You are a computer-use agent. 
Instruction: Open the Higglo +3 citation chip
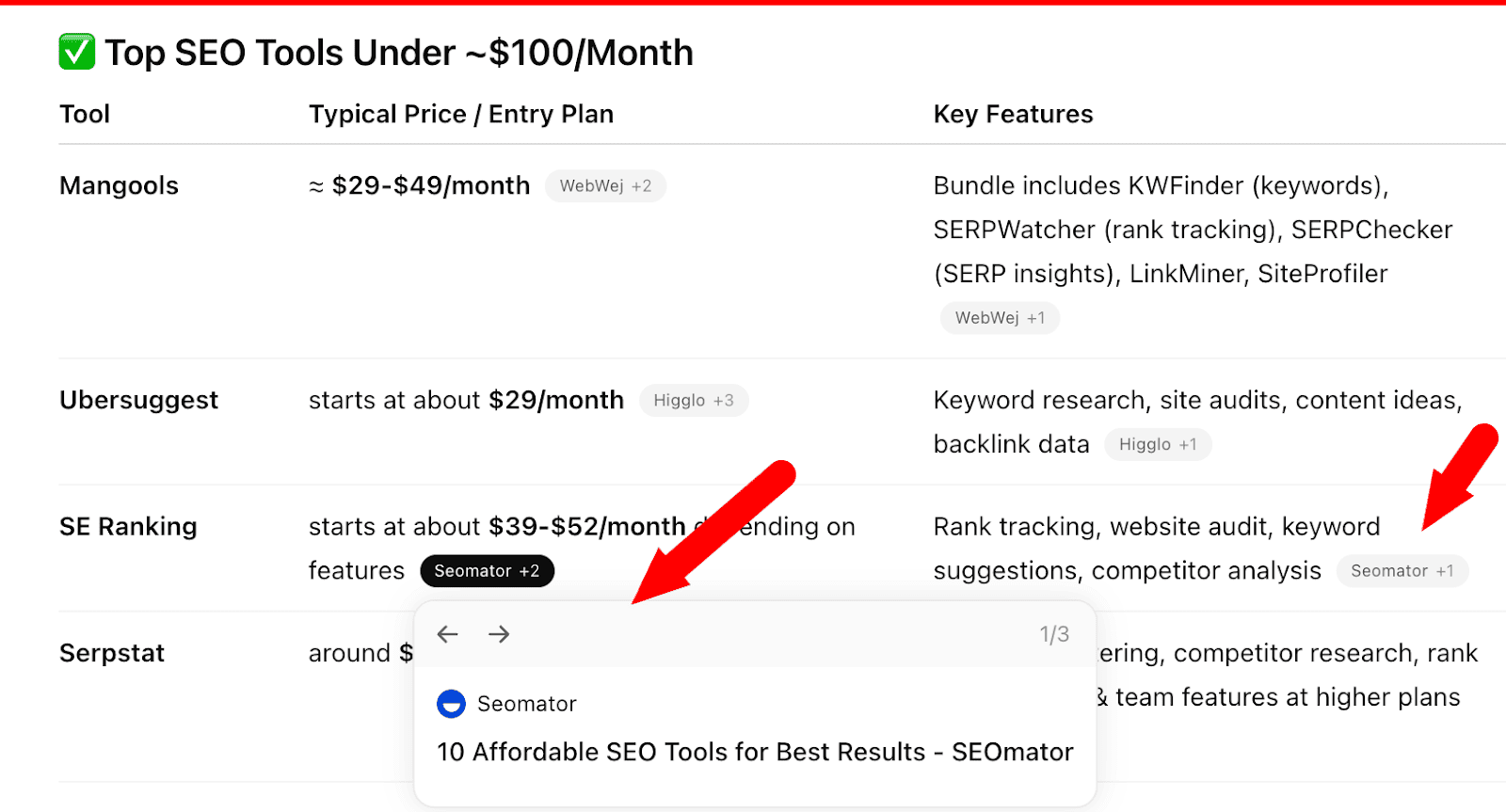(694, 401)
